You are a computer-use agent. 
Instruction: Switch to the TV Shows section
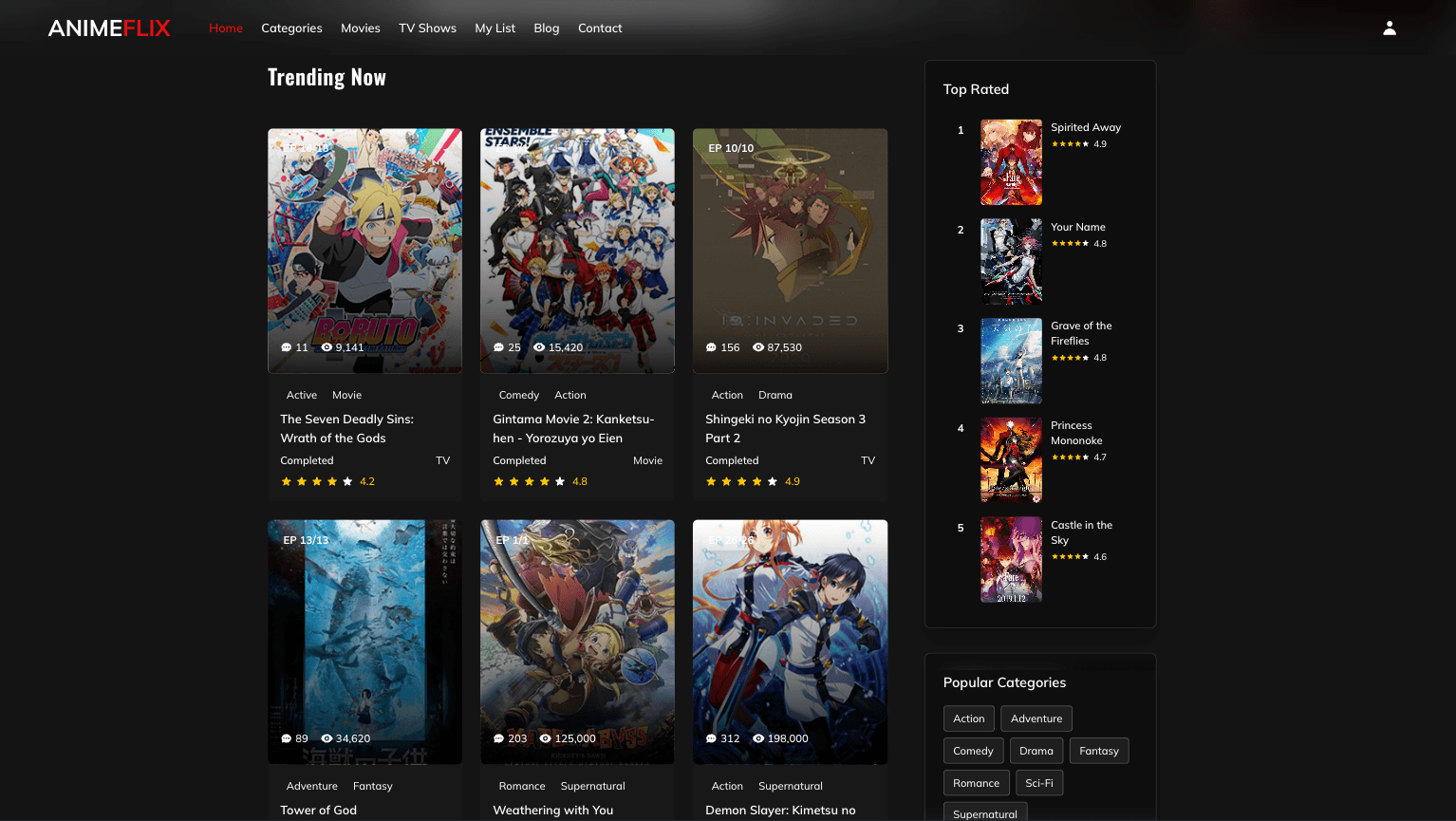(427, 28)
